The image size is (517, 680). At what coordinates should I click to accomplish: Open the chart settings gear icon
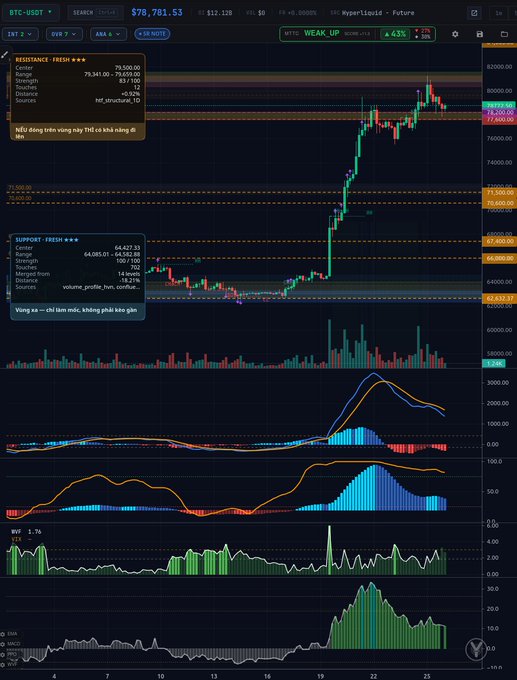click(x=455, y=34)
